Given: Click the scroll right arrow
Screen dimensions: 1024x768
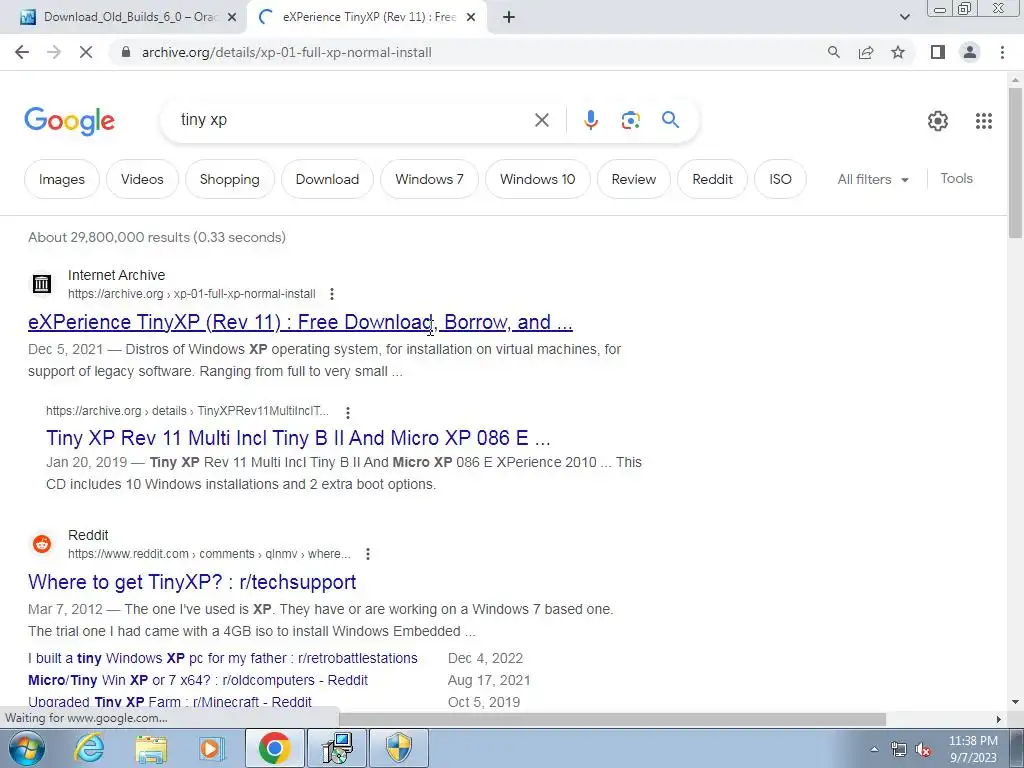Looking at the screenshot, I should (999, 719).
